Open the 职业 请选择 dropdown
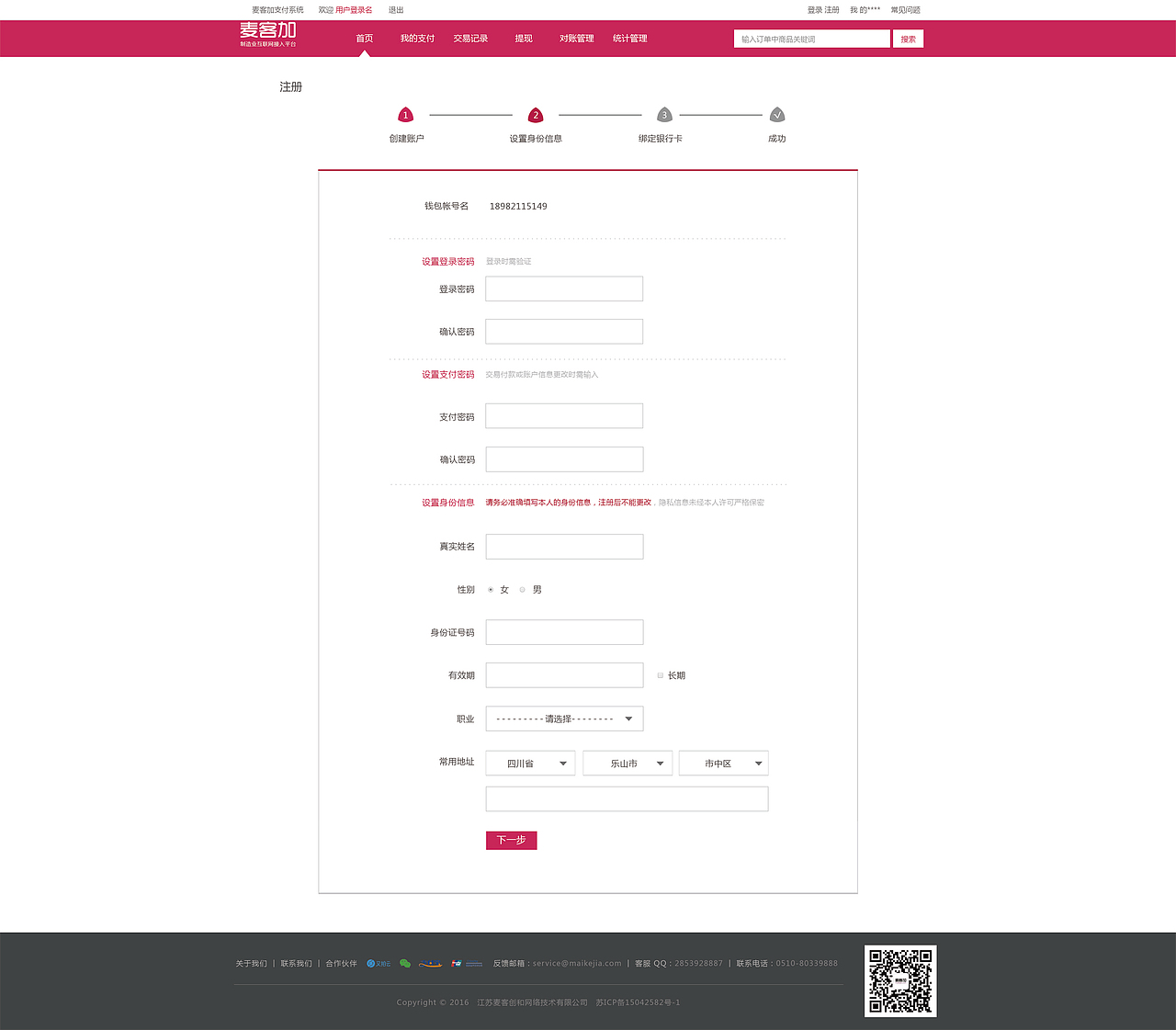This screenshot has width=1176, height=1030. click(x=564, y=719)
